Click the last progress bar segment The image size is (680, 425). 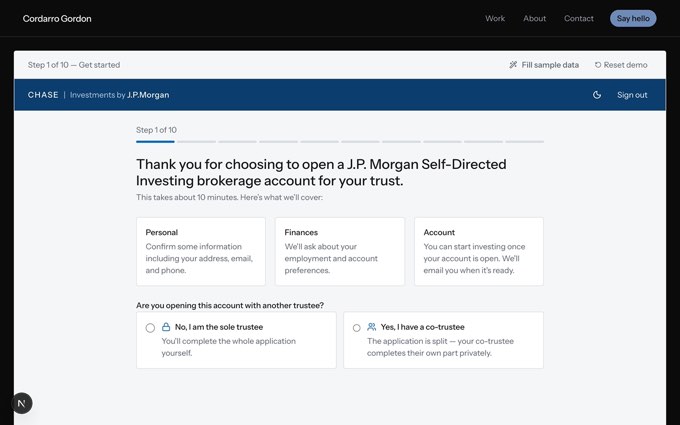(524, 141)
